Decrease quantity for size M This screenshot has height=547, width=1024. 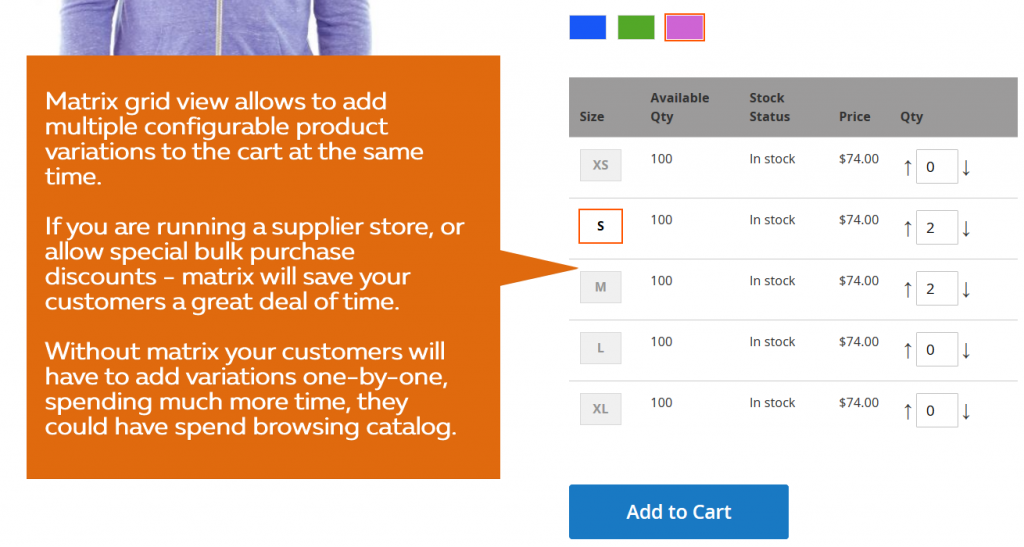[x=966, y=290]
